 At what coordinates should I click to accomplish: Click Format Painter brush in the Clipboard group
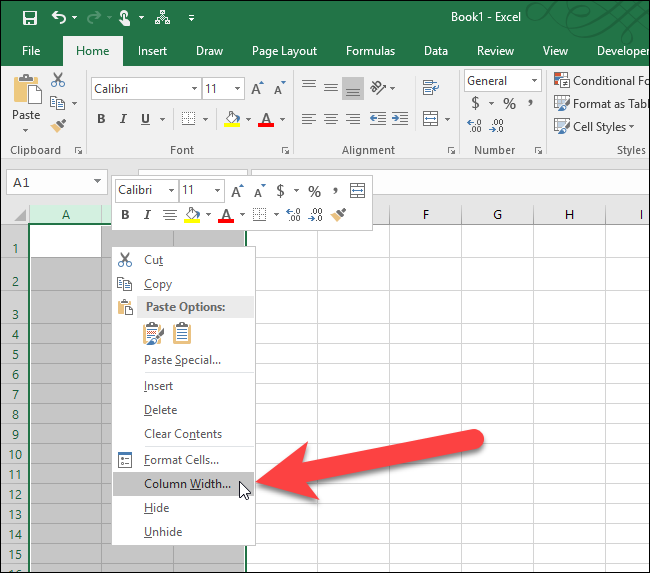(x=58, y=126)
